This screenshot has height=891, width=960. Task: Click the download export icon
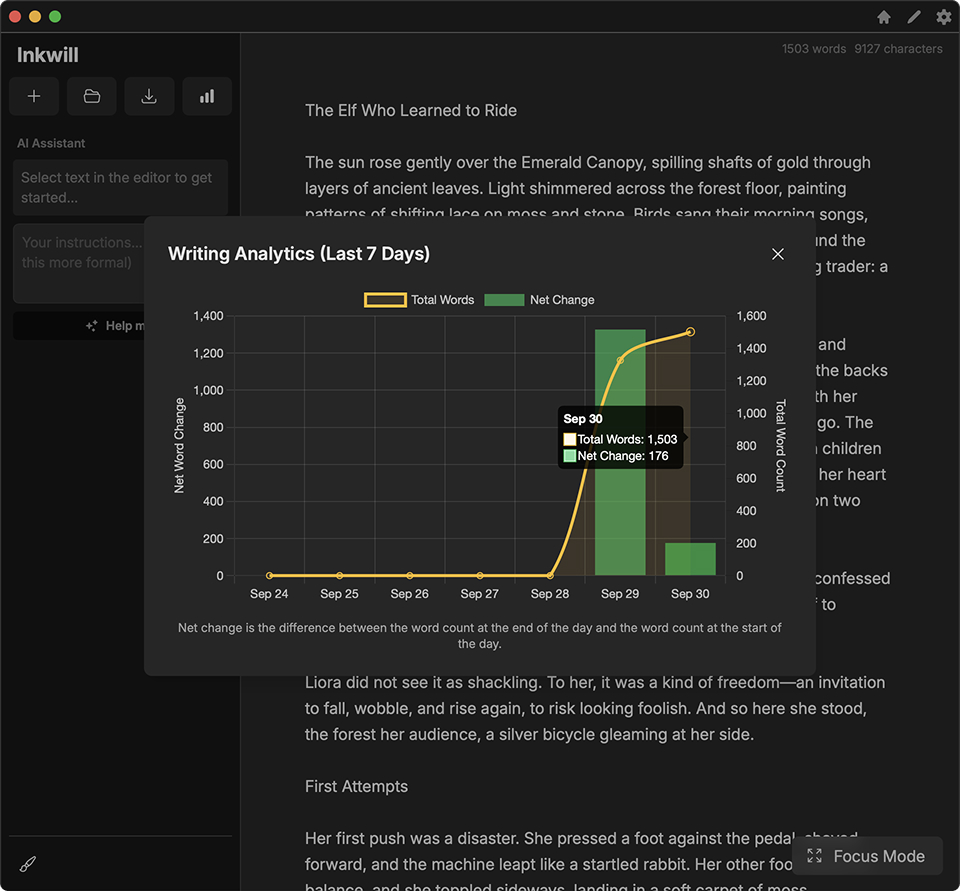[x=149, y=96]
